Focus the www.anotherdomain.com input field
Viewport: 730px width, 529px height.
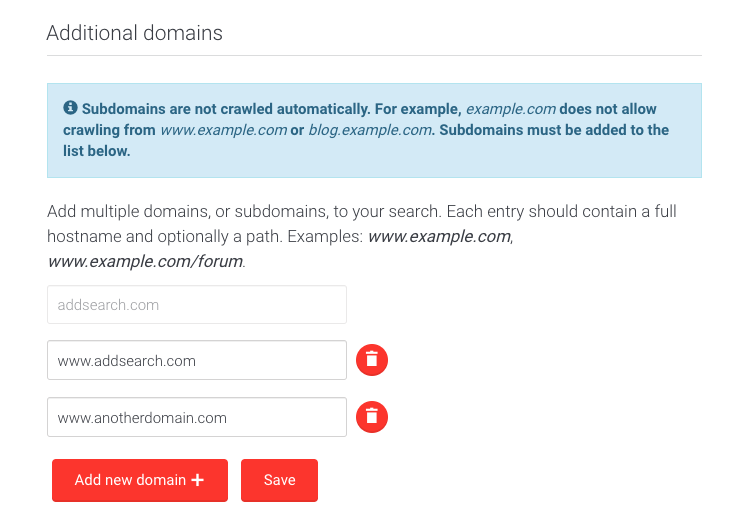pos(196,417)
